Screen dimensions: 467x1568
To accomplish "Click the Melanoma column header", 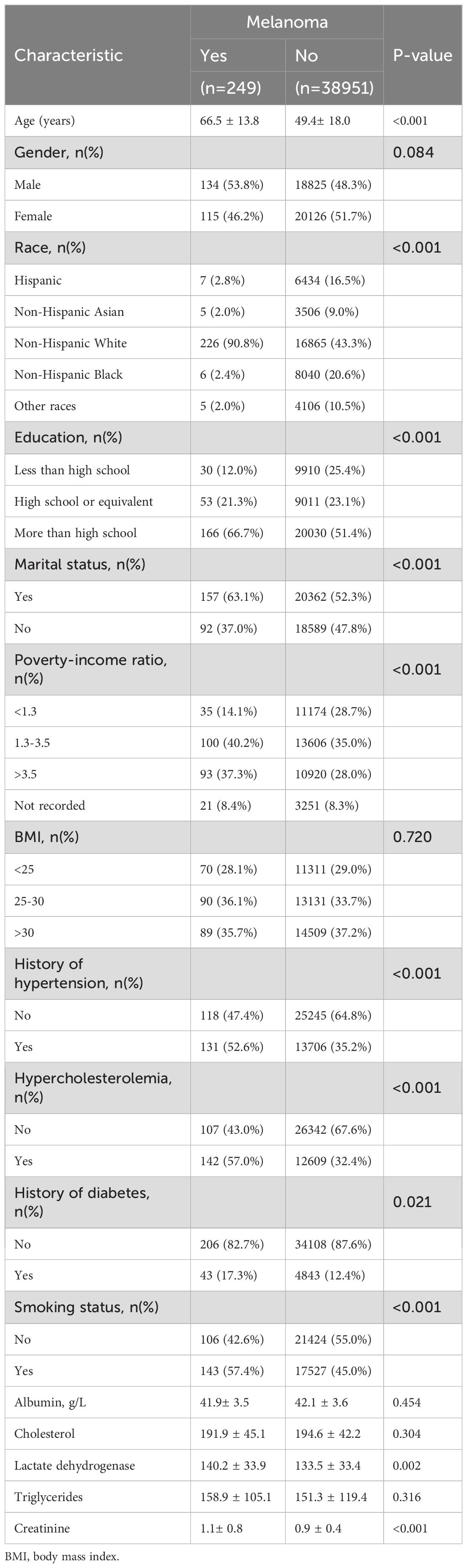I will pos(287,22).
